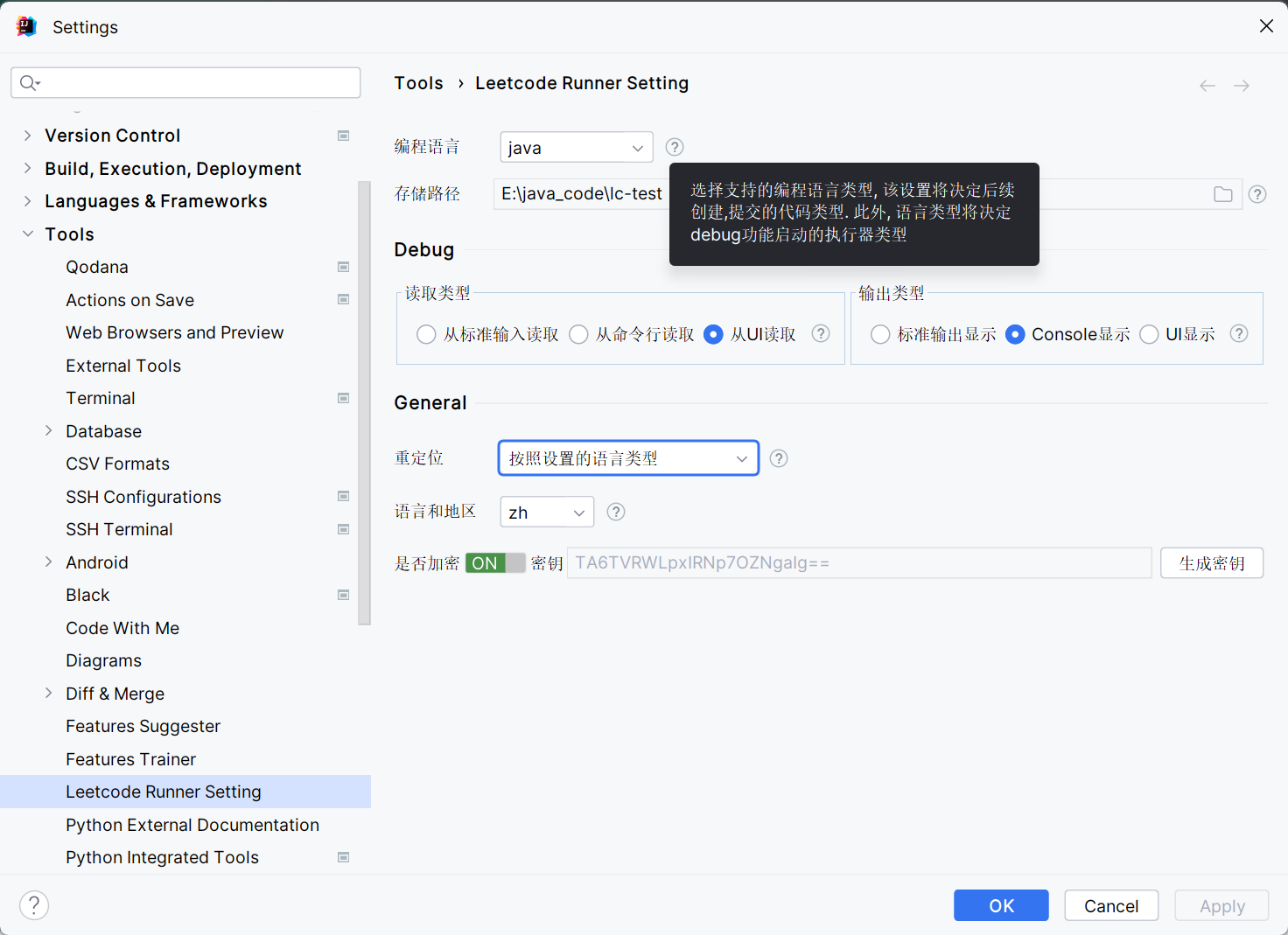
Task: Open Qodana settings page
Action: point(97,267)
